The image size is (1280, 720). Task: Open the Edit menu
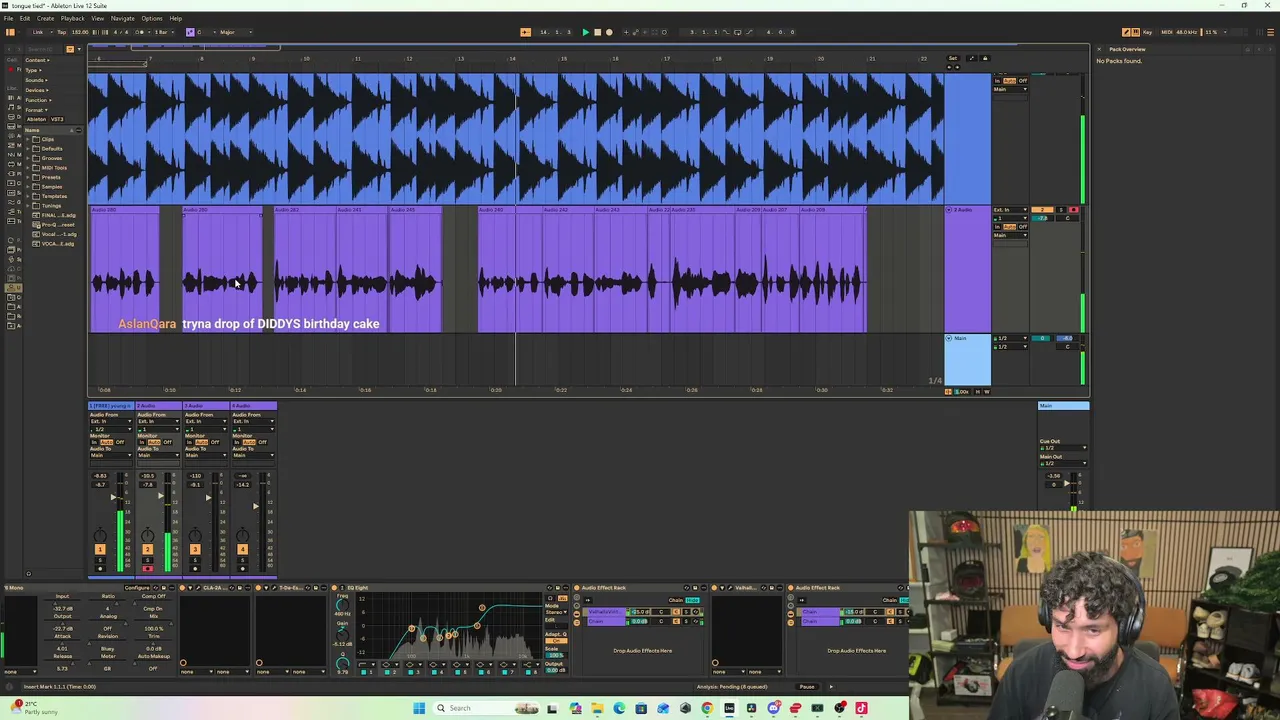(x=24, y=18)
